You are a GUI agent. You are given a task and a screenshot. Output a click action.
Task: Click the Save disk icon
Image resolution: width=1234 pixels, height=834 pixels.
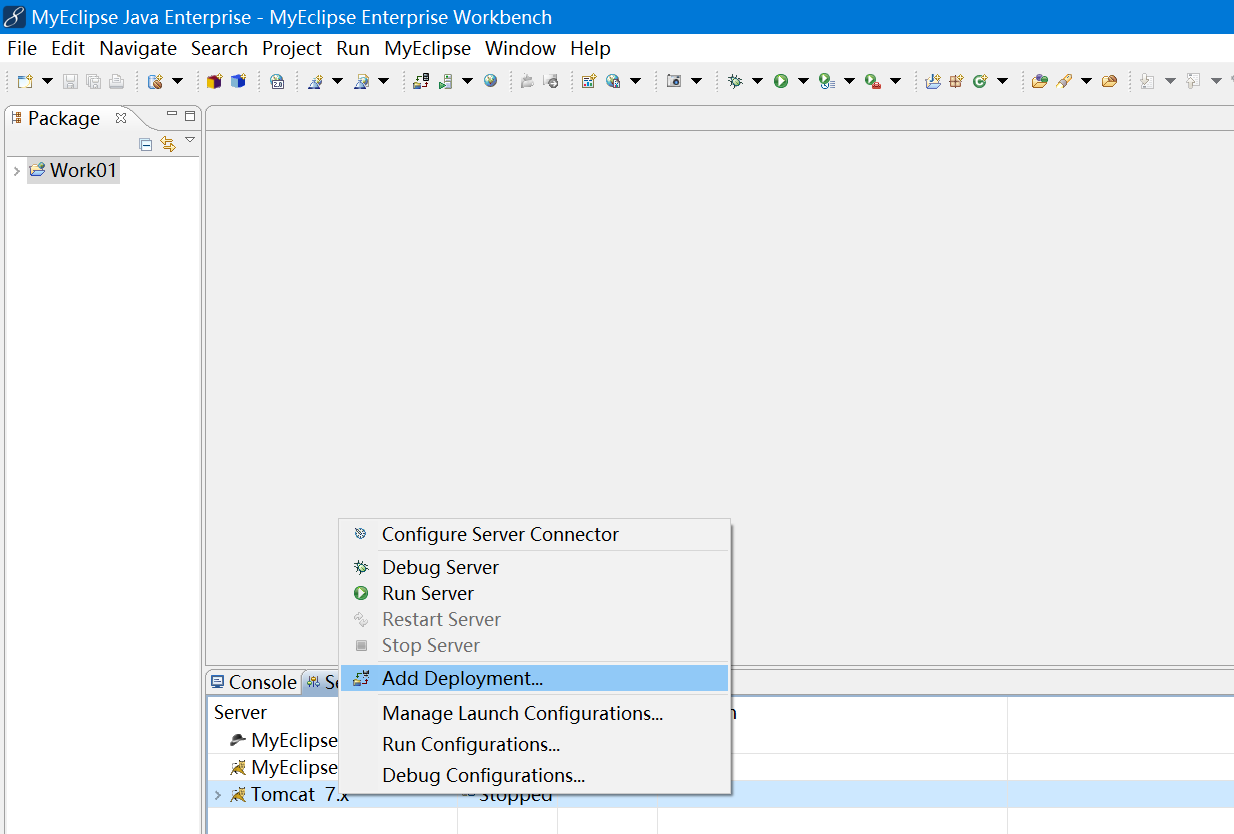click(x=71, y=81)
